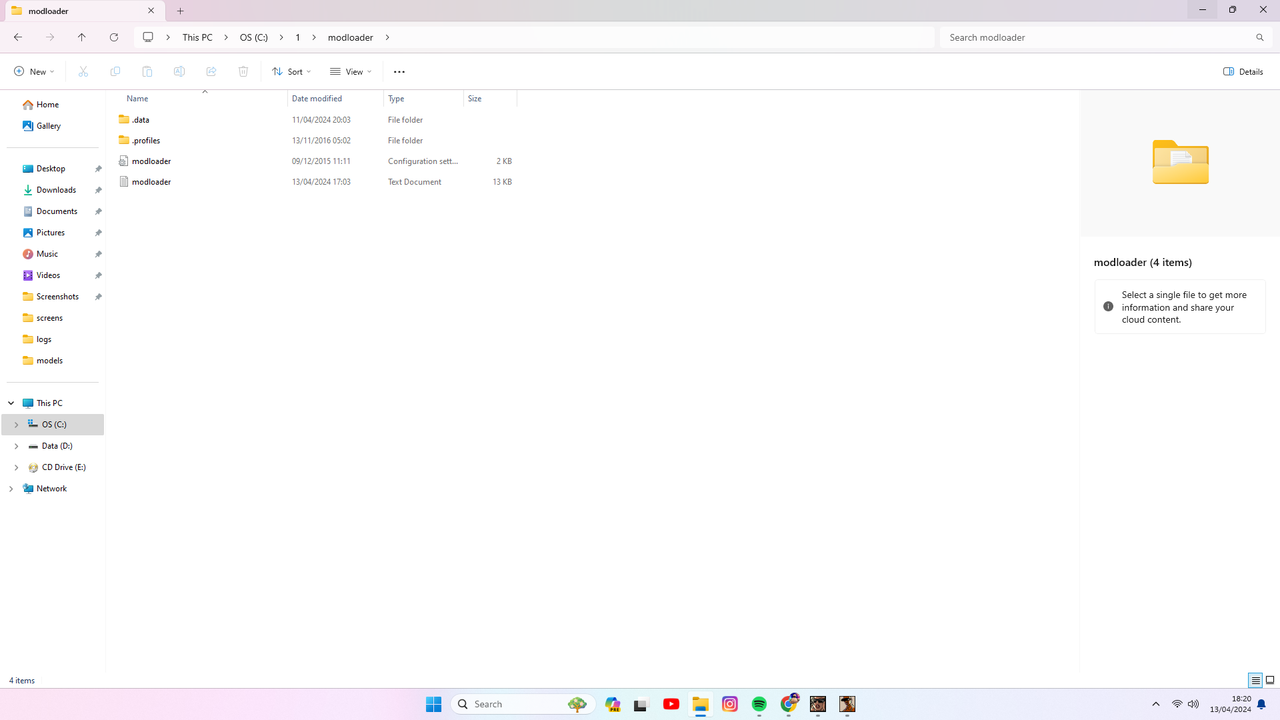Image resolution: width=1280 pixels, height=720 pixels.
Task: Open Desktop in quick access
Action: 52,169
